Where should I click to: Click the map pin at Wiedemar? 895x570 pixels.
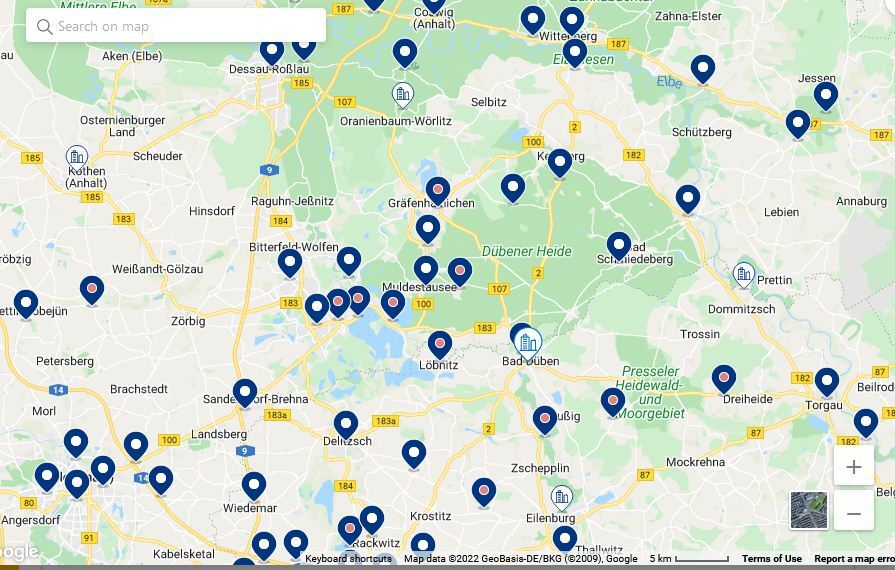point(254,487)
